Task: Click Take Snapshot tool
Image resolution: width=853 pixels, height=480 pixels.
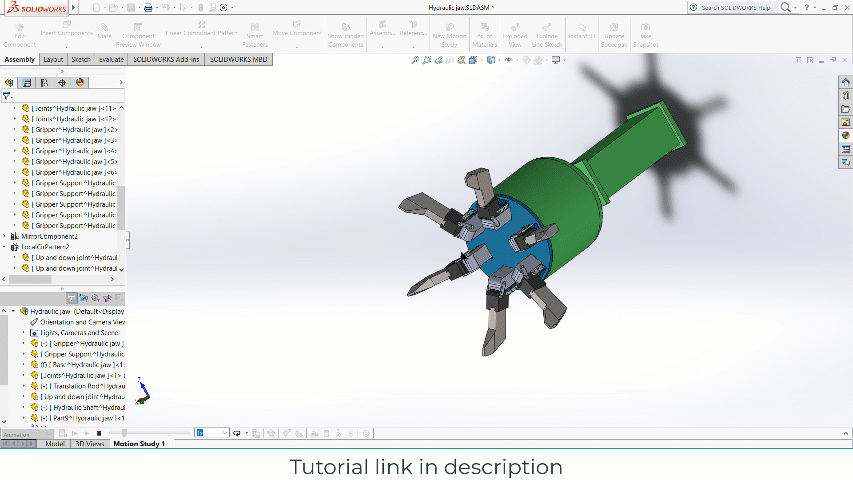Action: pyautogui.click(x=646, y=35)
